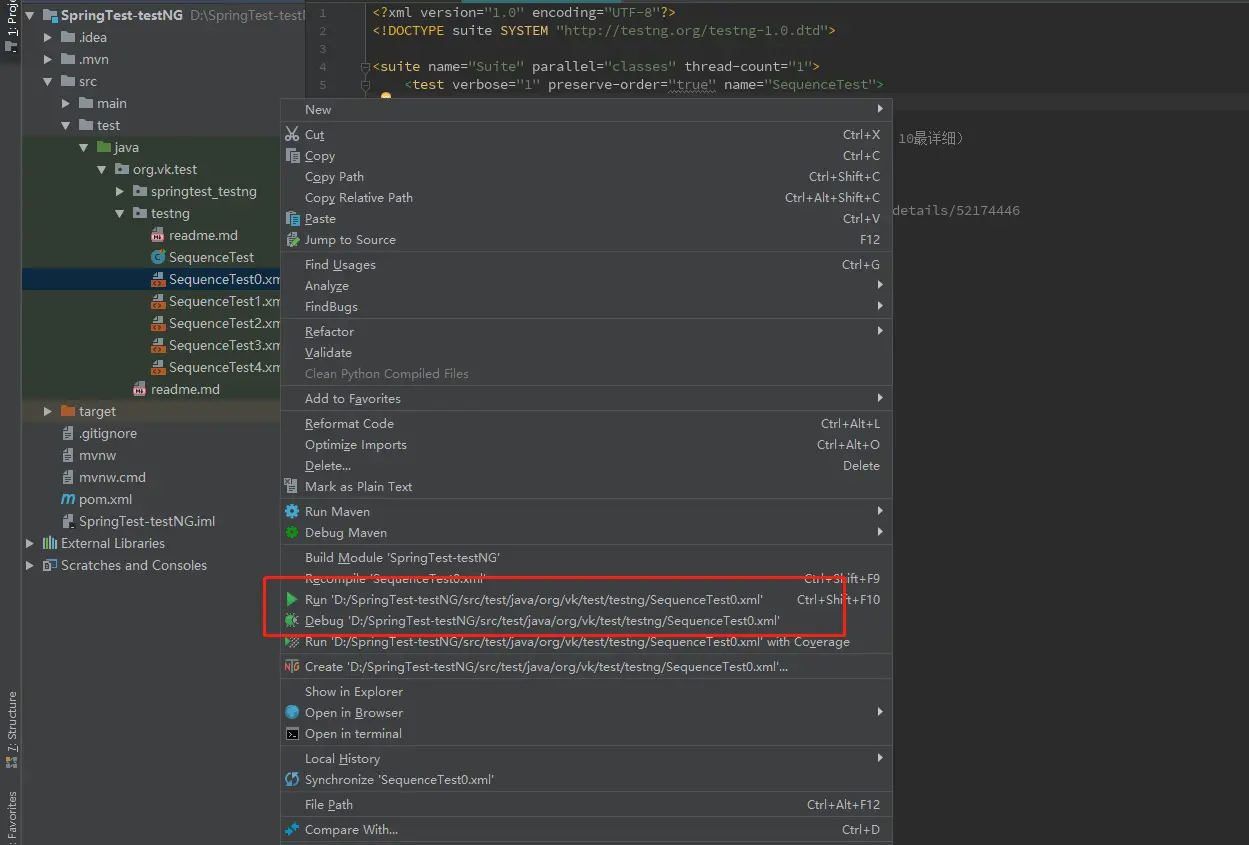The image size is (1249, 845).
Task: Click the SpringTest-testNG.iml file icon
Action: (x=68, y=521)
